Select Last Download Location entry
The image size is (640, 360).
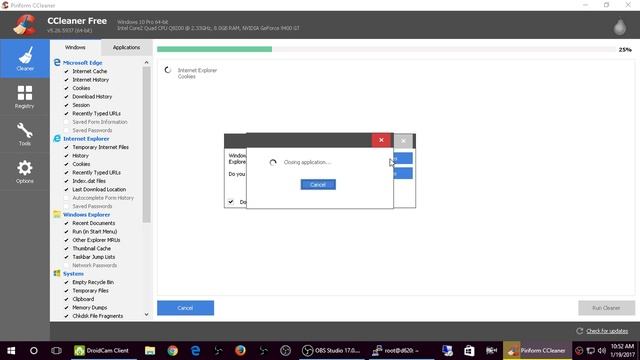[x=99, y=189]
